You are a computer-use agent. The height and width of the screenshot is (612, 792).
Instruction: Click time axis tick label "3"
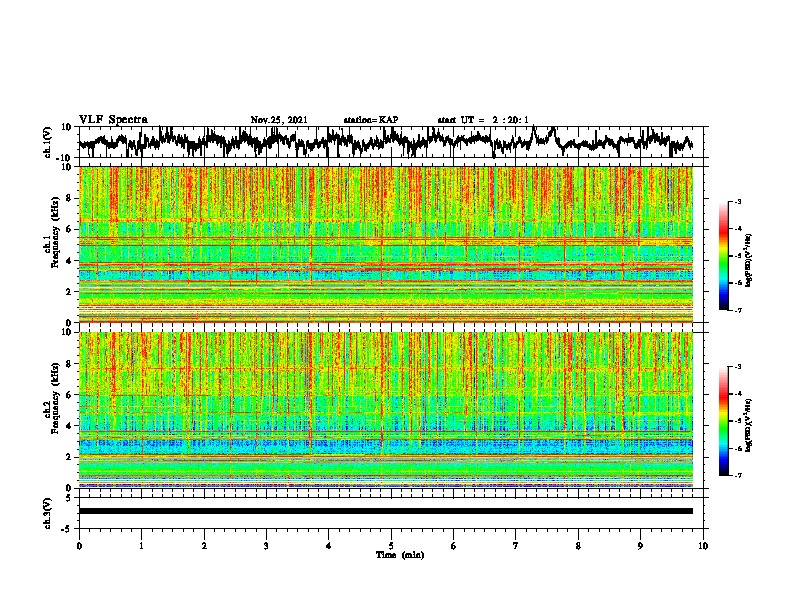tap(266, 546)
